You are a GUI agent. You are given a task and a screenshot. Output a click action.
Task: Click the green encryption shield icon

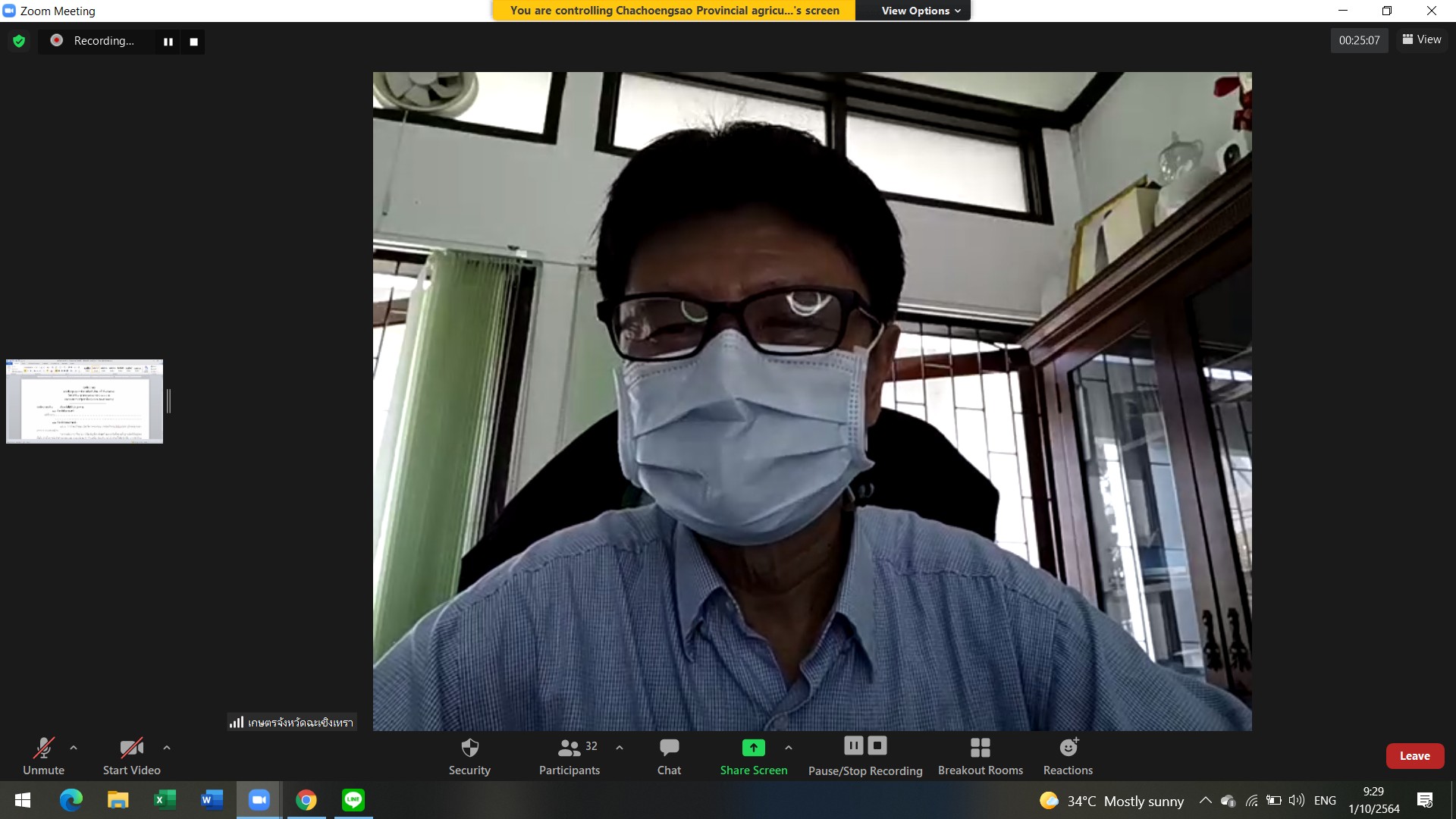pyautogui.click(x=19, y=41)
